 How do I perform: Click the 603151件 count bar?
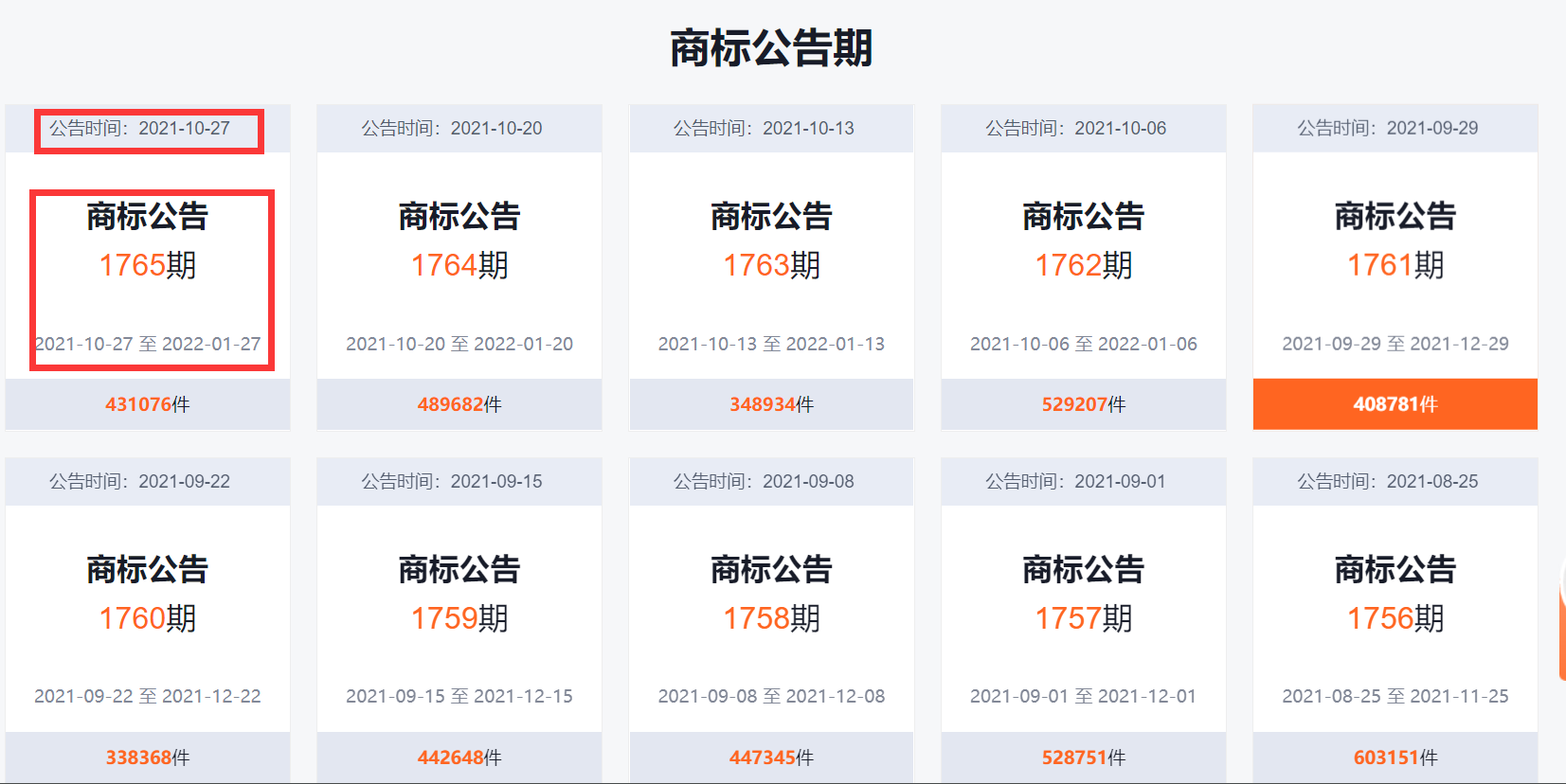[x=1395, y=757]
